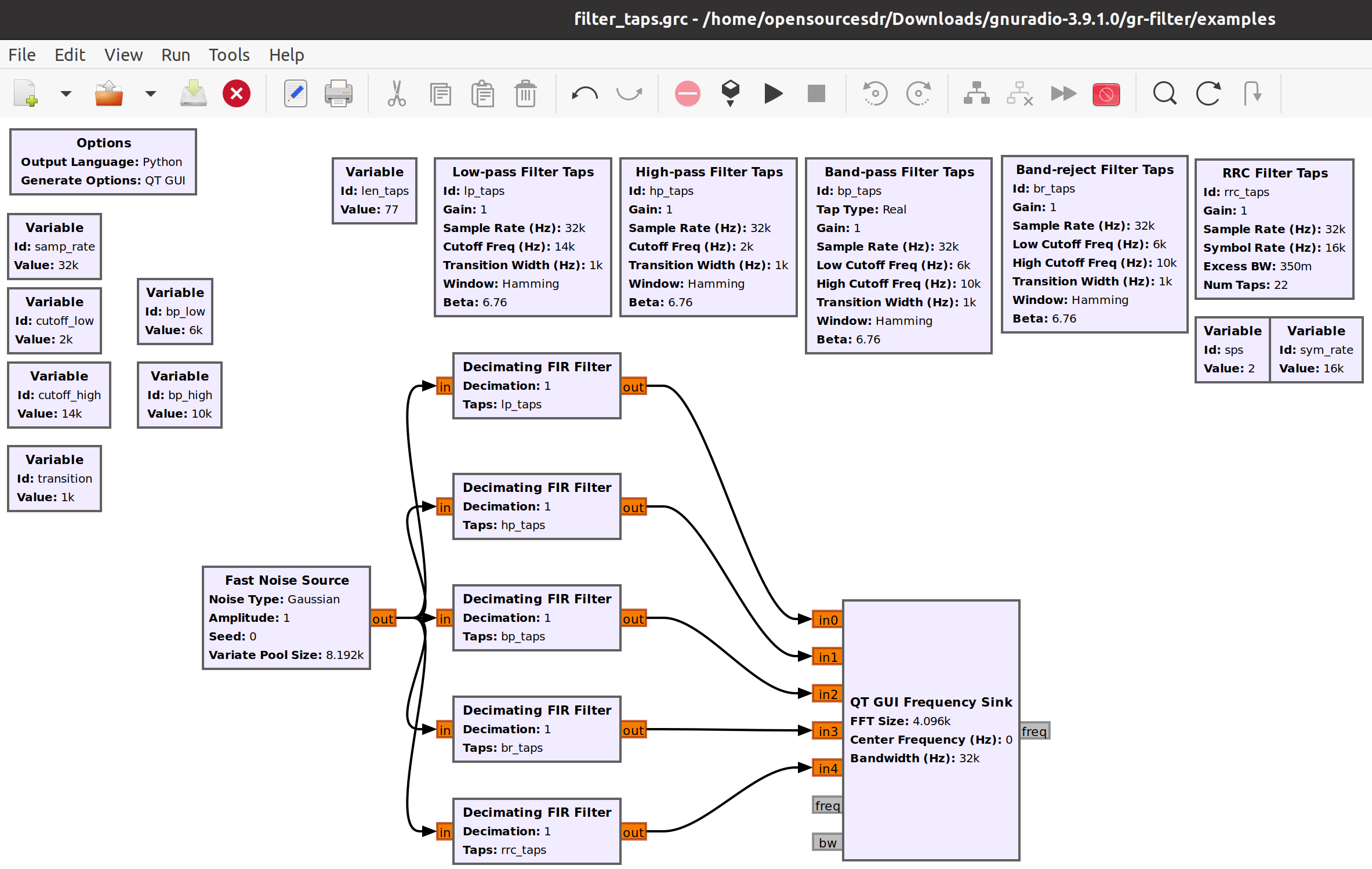Click the printer Print icon
Screen dimensions: 1372x869
point(338,93)
